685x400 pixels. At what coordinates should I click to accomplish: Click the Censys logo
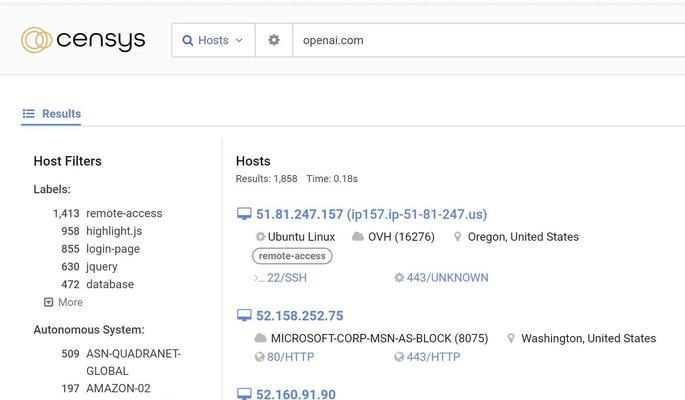click(x=83, y=40)
